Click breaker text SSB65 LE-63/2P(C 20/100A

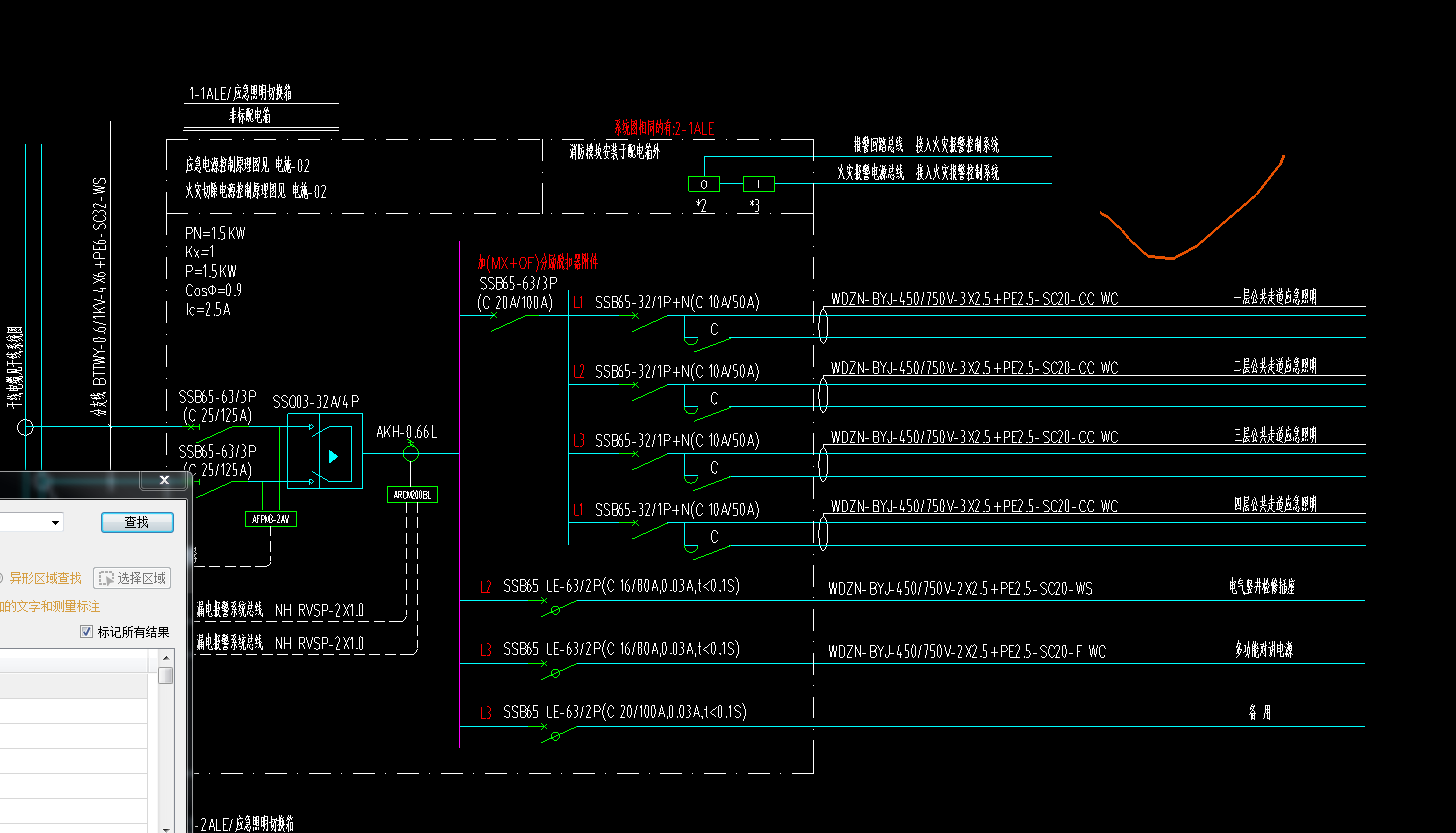tap(625, 712)
